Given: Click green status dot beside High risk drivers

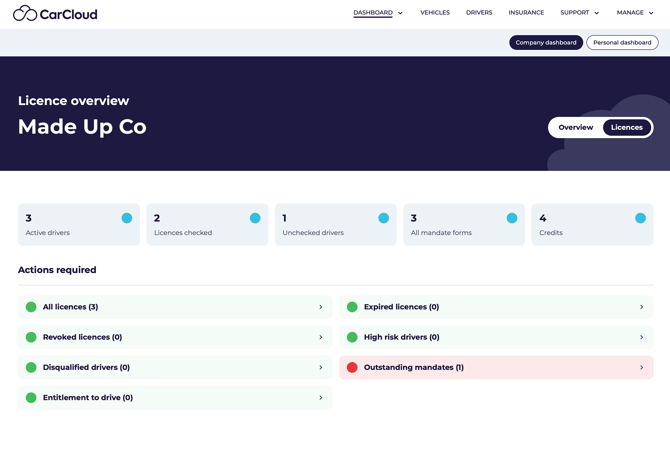Looking at the screenshot, I should click(x=352, y=337).
